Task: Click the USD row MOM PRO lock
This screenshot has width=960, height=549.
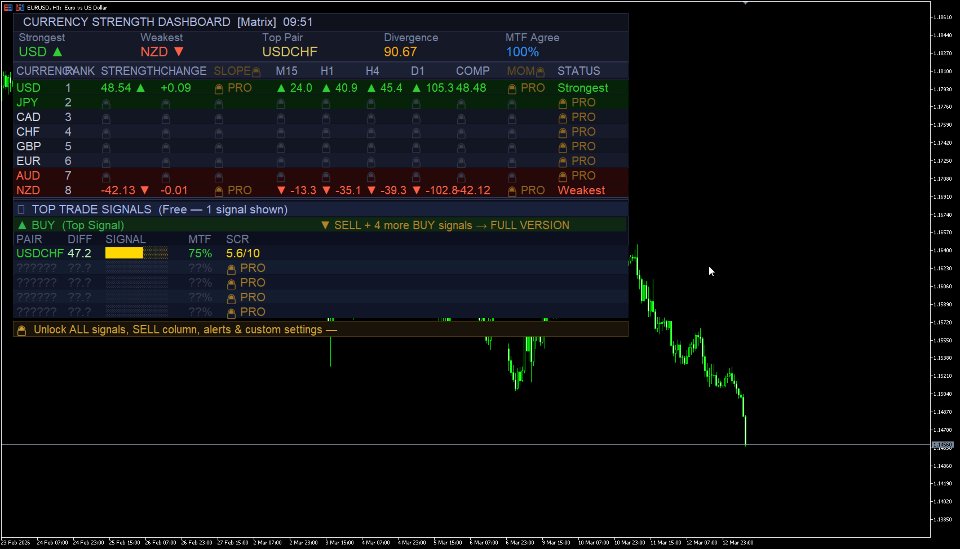Action: point(512,88)
